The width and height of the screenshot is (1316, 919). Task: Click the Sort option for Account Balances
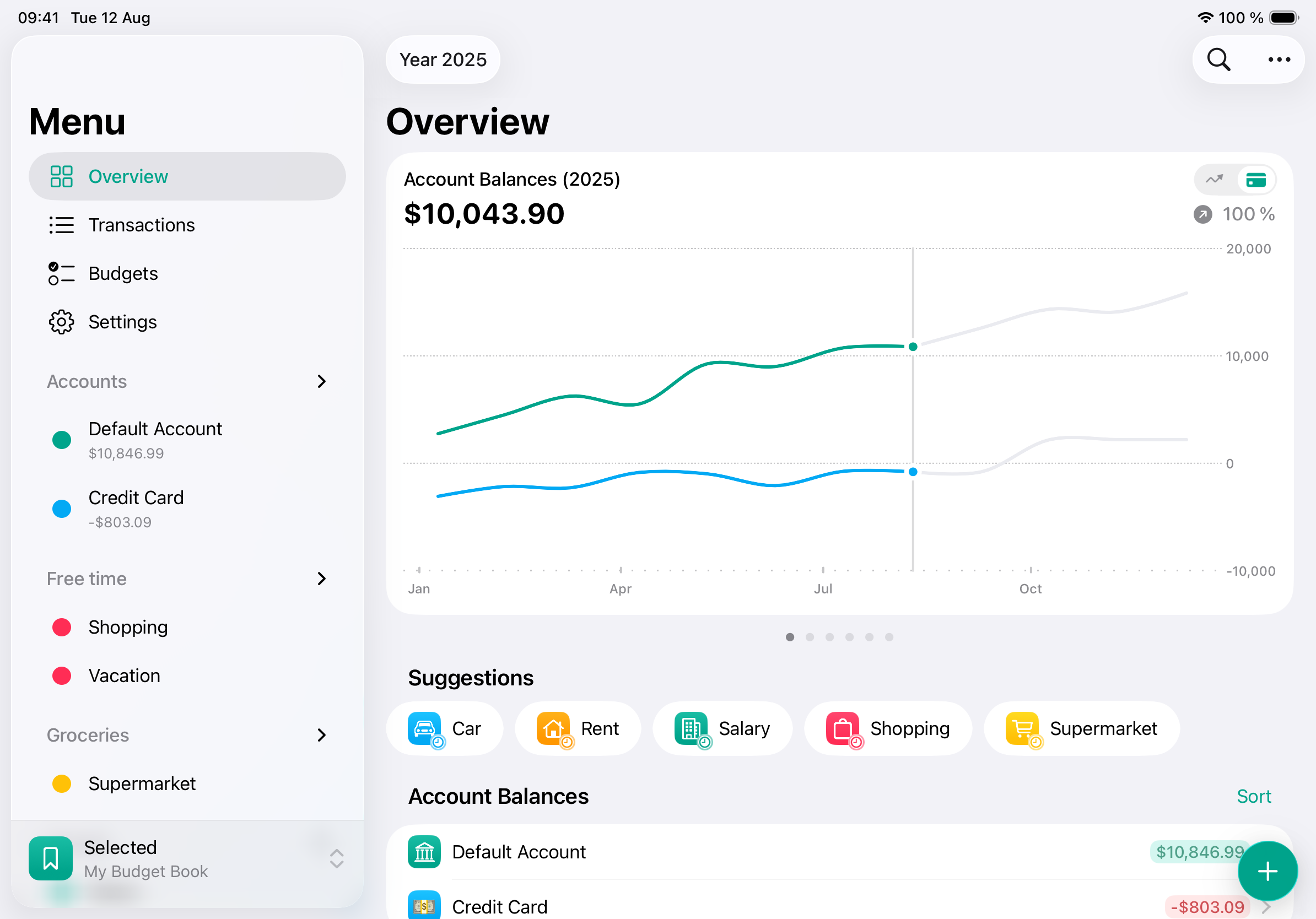coord(1254,796)
